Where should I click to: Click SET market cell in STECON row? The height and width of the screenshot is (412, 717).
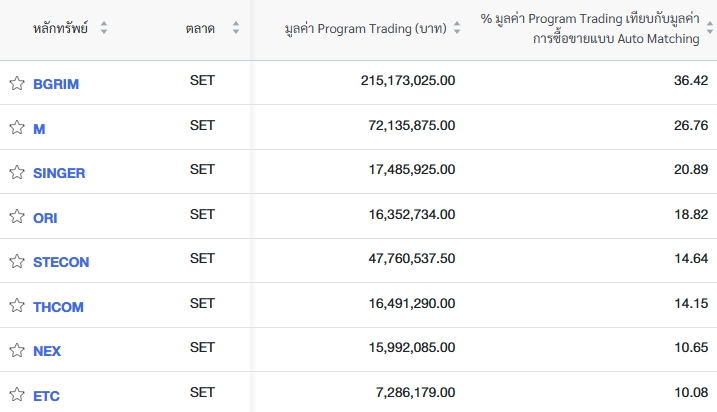[202, 258]
